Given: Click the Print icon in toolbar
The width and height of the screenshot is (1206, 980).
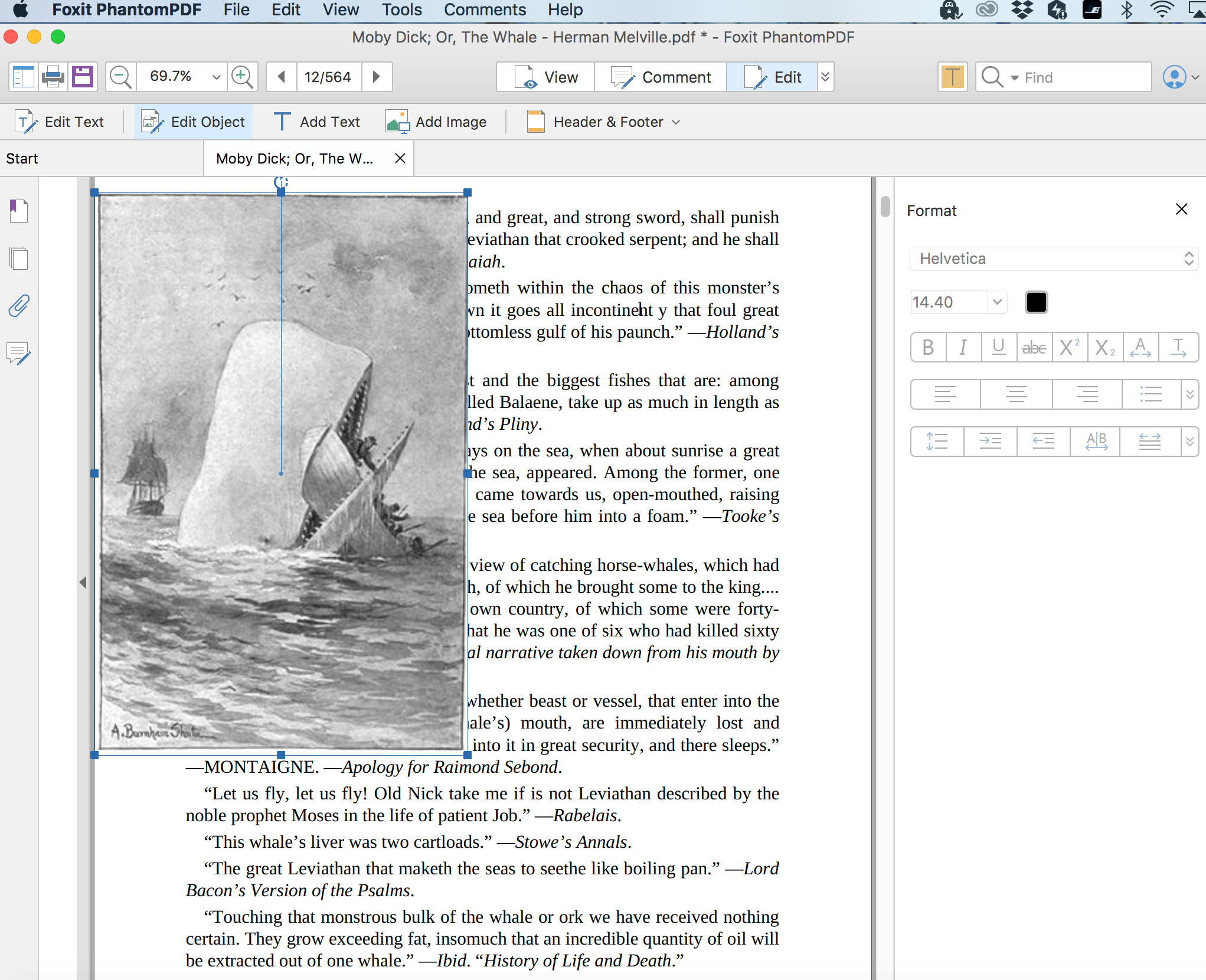Looking at the screenshot, I should point(53,77).
